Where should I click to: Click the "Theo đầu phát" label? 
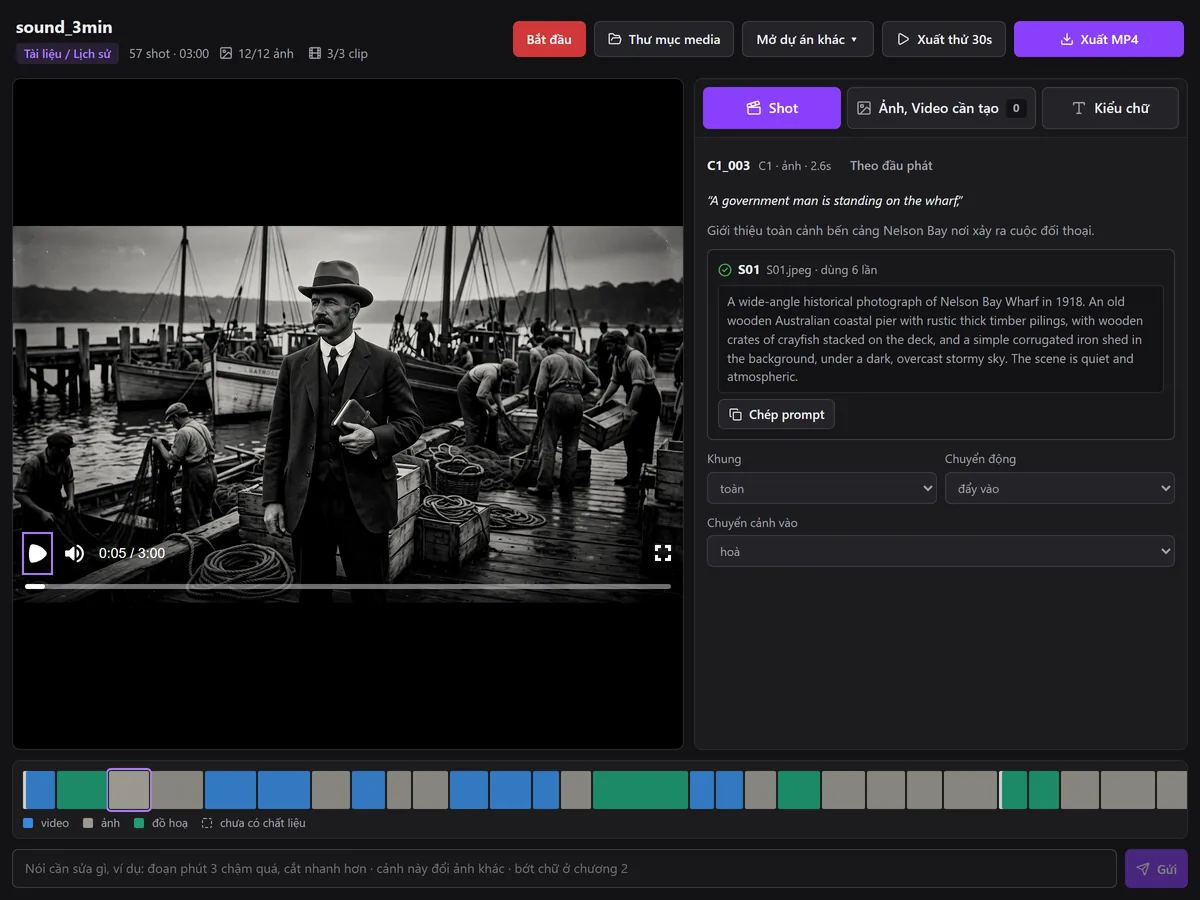point(891,166)
